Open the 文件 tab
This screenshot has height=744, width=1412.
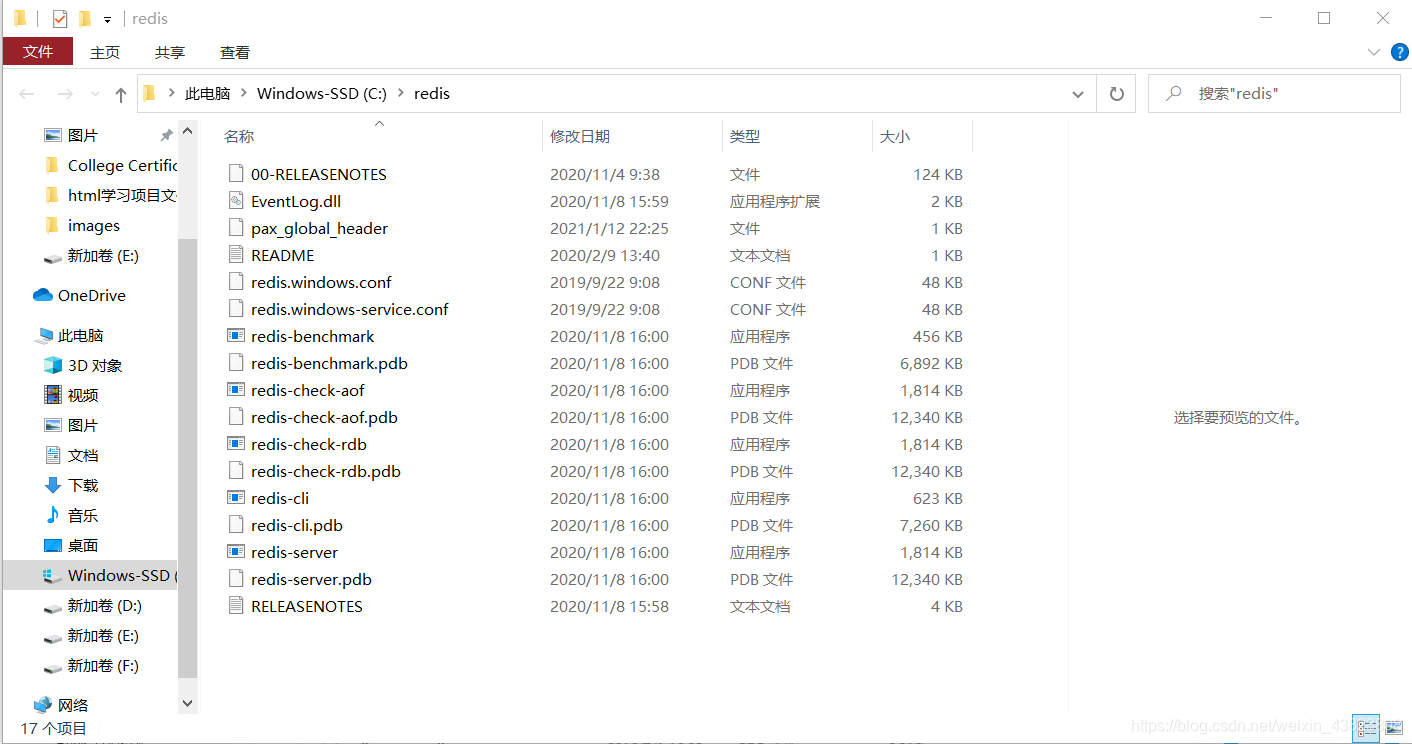tap(38, 52)
